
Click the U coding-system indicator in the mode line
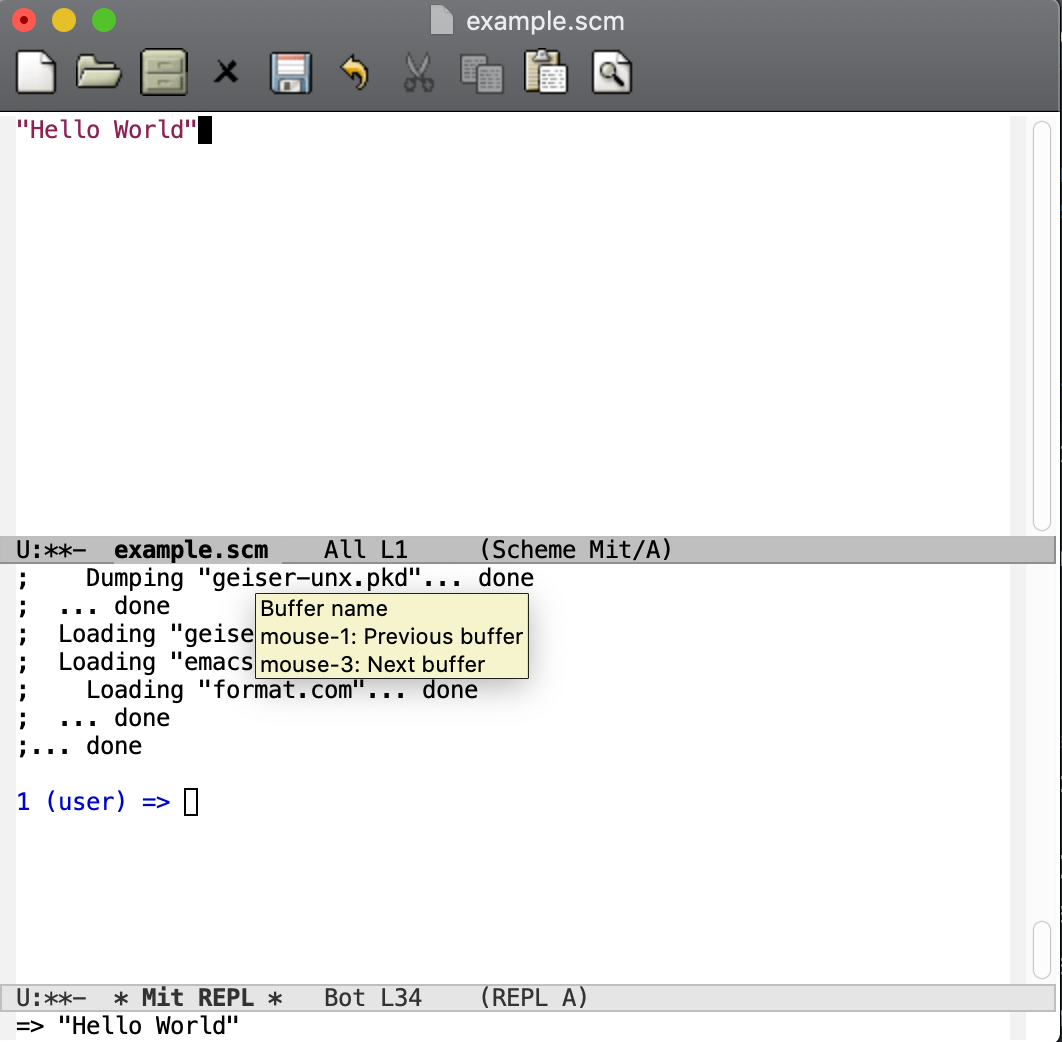coord(23,549)
